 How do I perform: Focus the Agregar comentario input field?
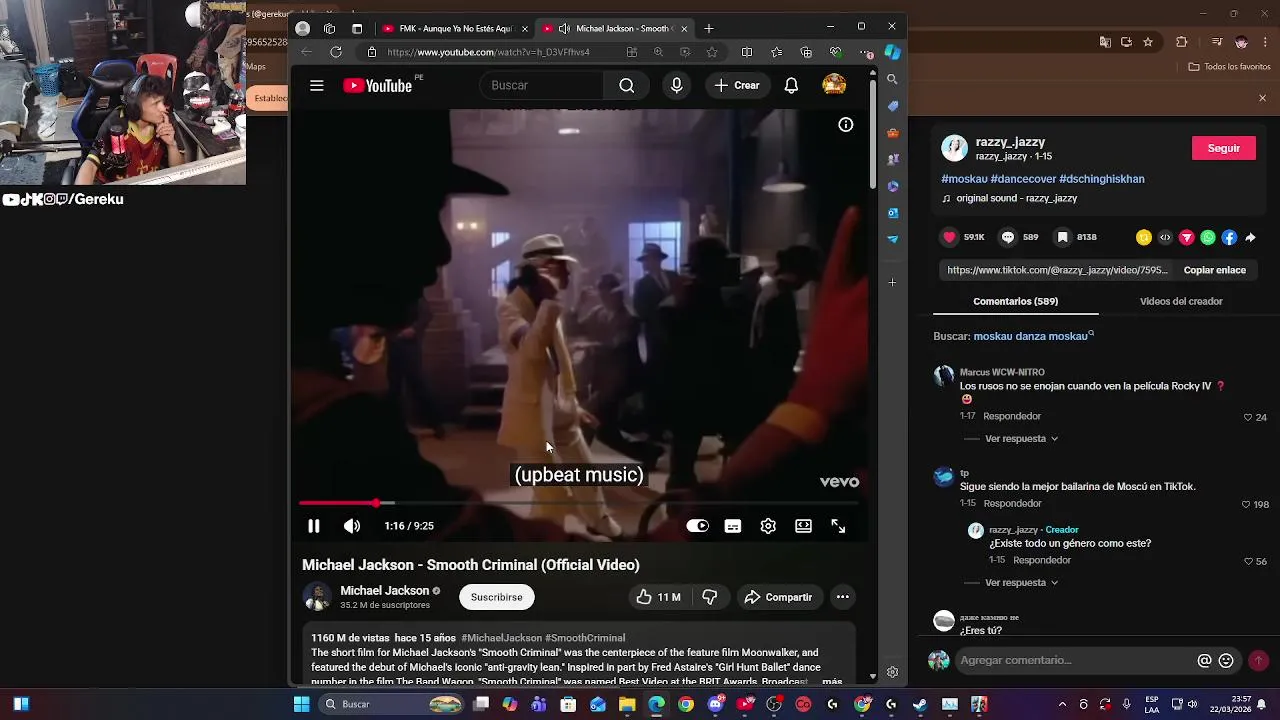click(1075, 660)
